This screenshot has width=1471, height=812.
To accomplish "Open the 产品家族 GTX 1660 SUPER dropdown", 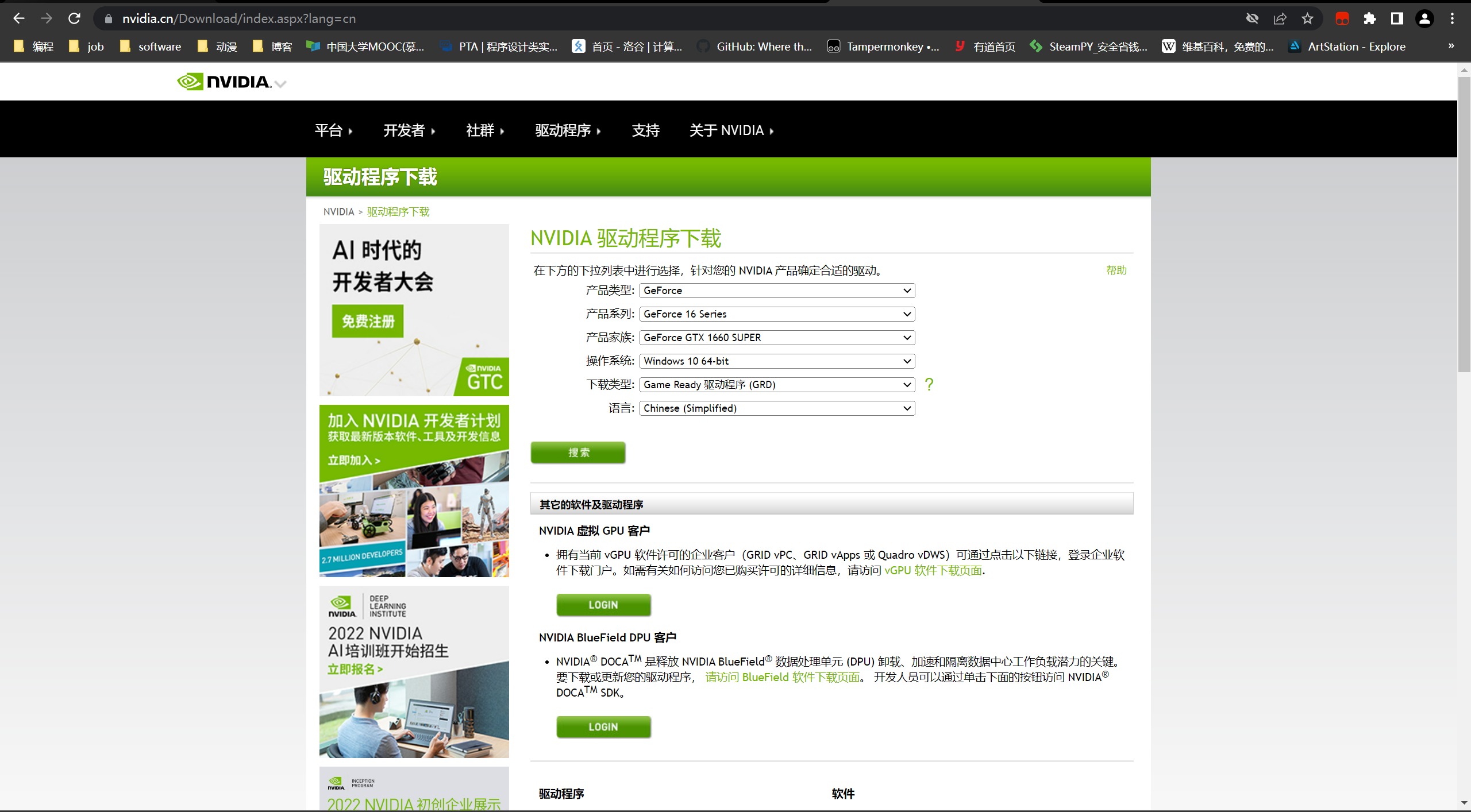I will [x=777, y=338].
